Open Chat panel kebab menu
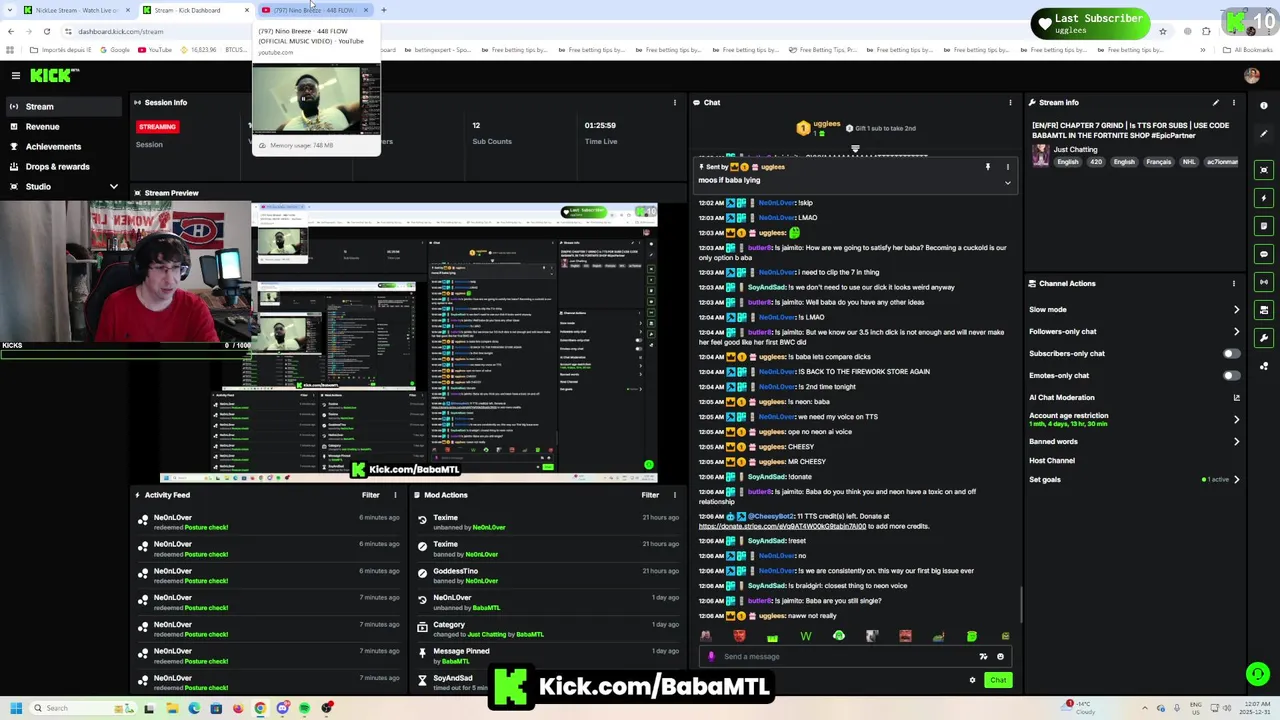Viewport: 1280px width, 720px height. [1010, 102]
